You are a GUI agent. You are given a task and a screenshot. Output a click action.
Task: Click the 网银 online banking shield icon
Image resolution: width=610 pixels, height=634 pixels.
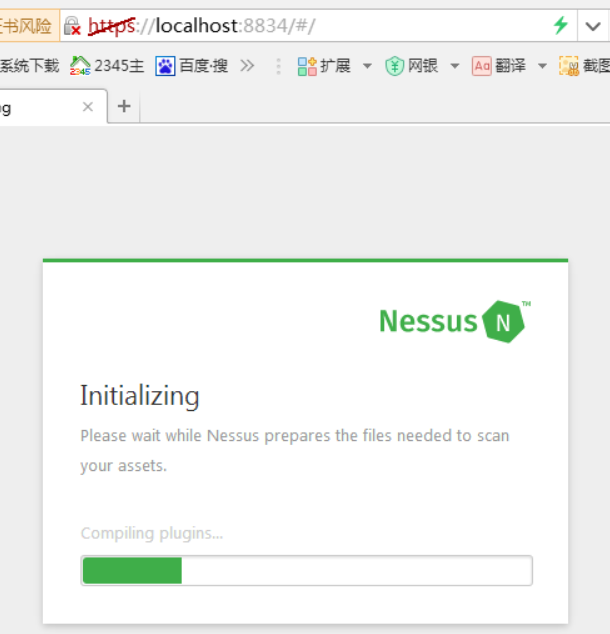[x=394, y=66]
